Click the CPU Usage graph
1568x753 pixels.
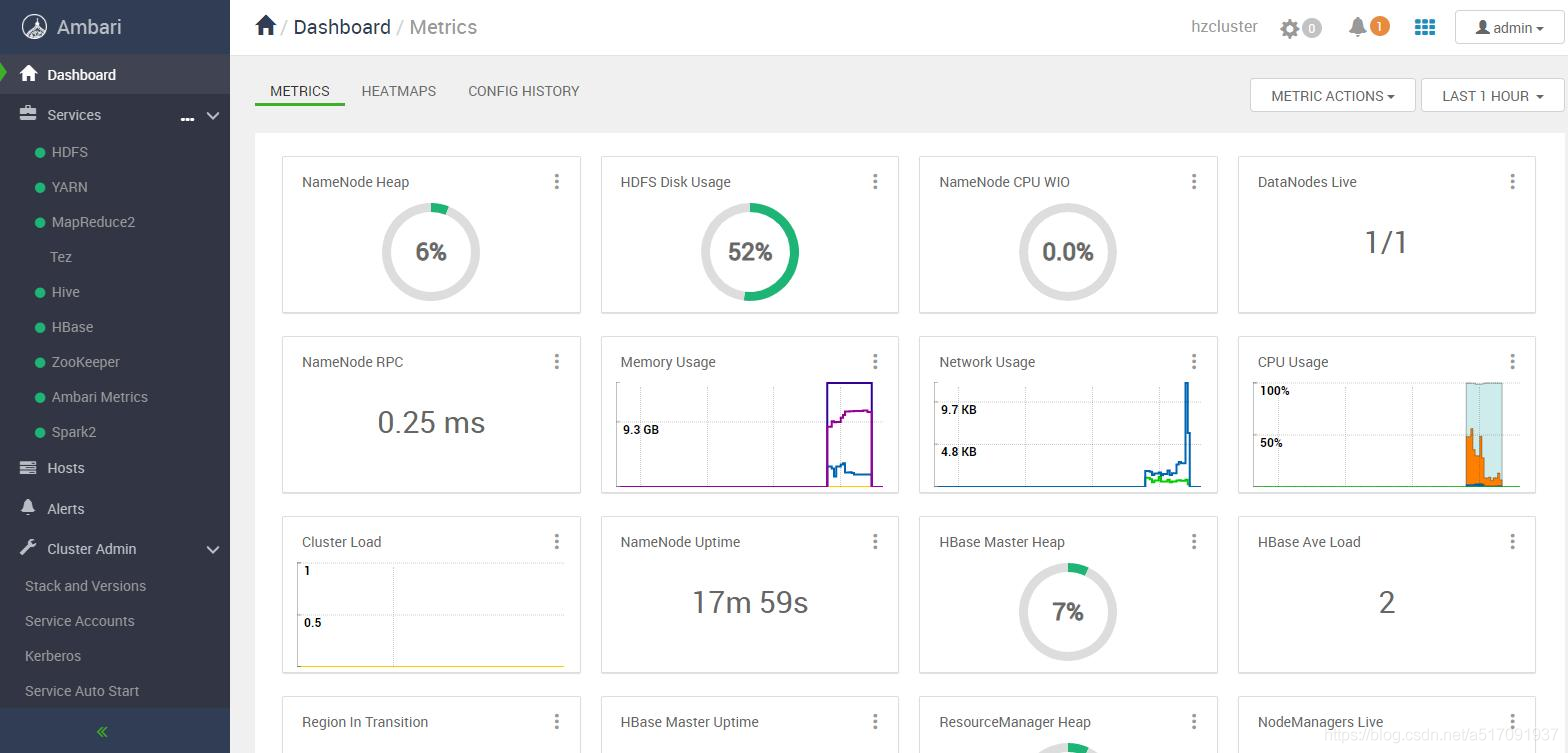tap(1386, 434)
